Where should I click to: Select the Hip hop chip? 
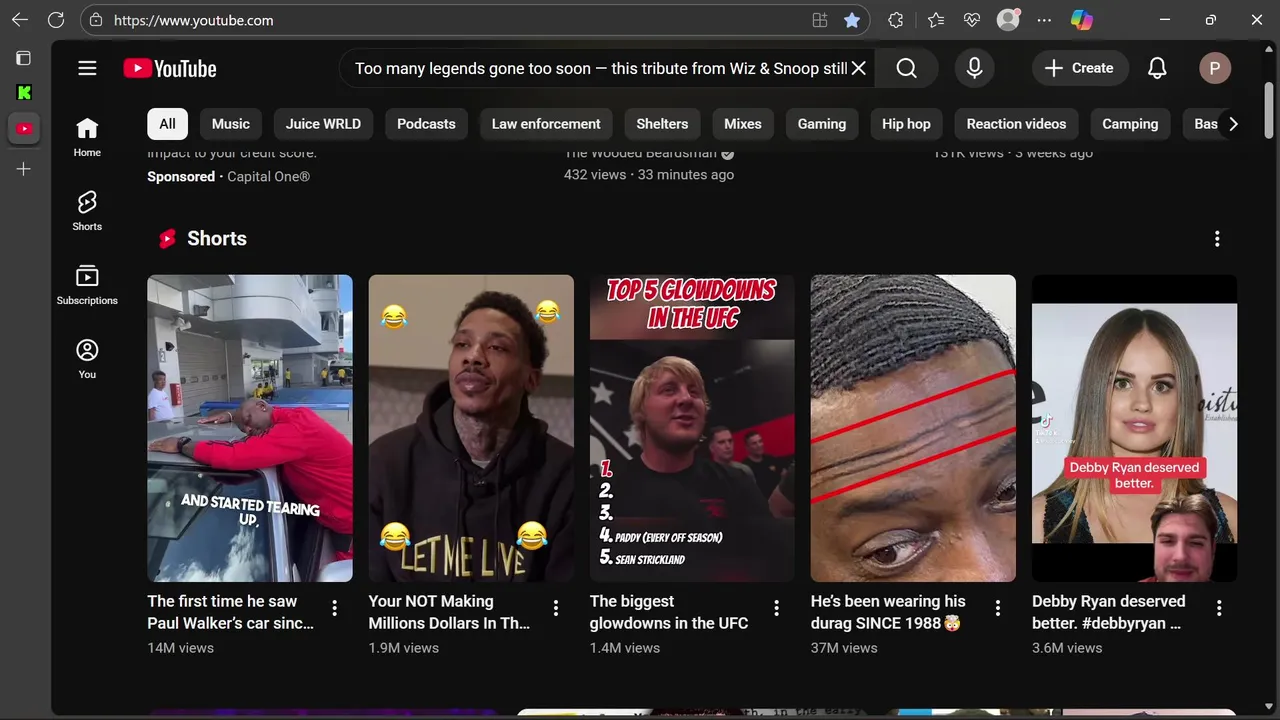click(906, 124)
